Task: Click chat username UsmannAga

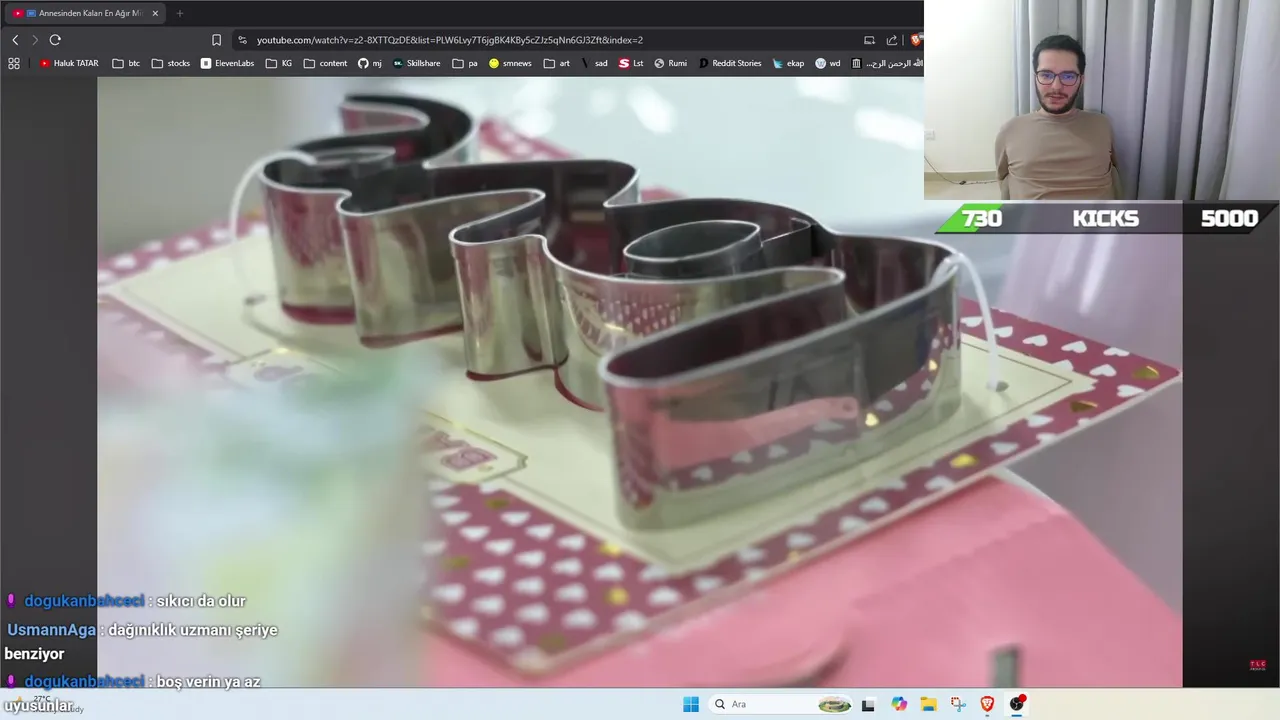Action: [51, 630]
